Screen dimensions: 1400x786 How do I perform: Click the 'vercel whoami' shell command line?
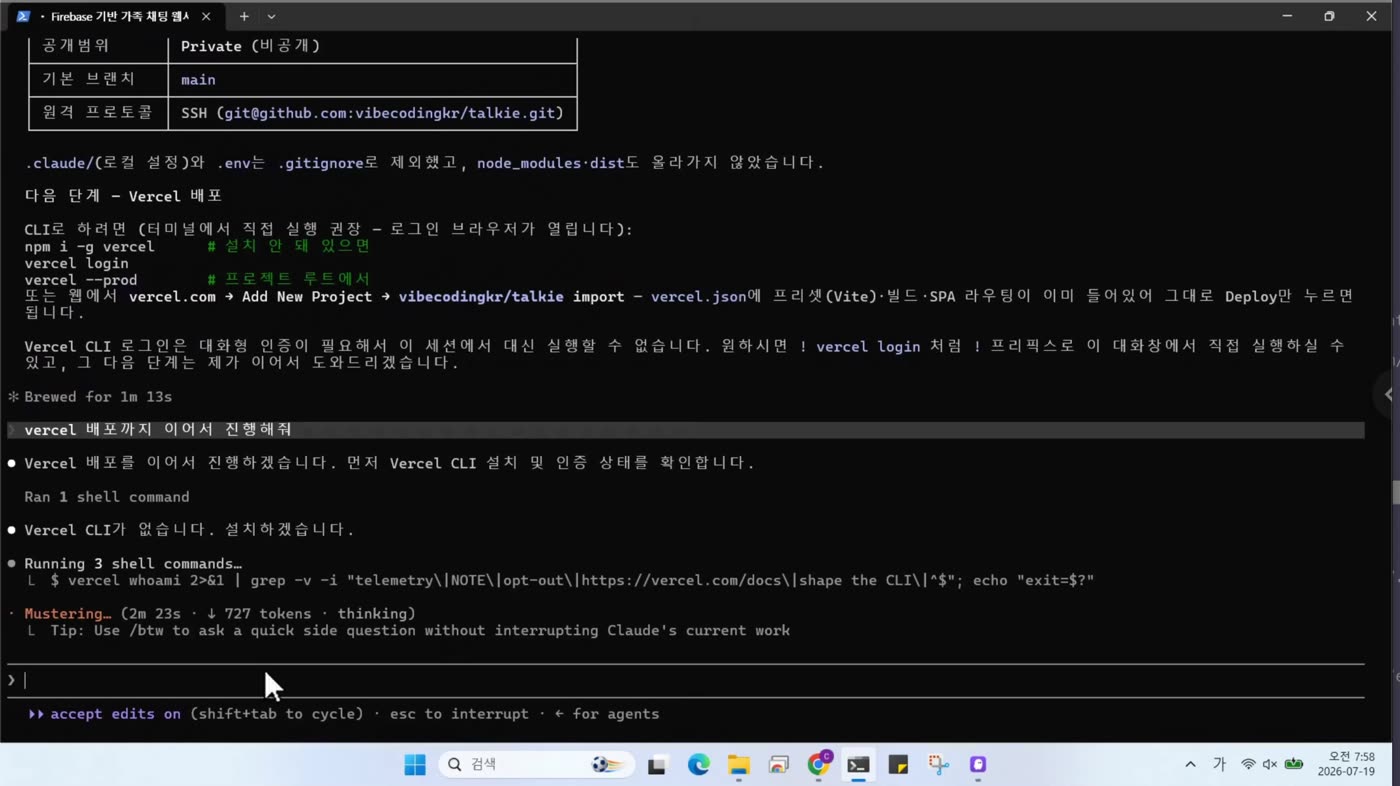(x=572, y=580)
